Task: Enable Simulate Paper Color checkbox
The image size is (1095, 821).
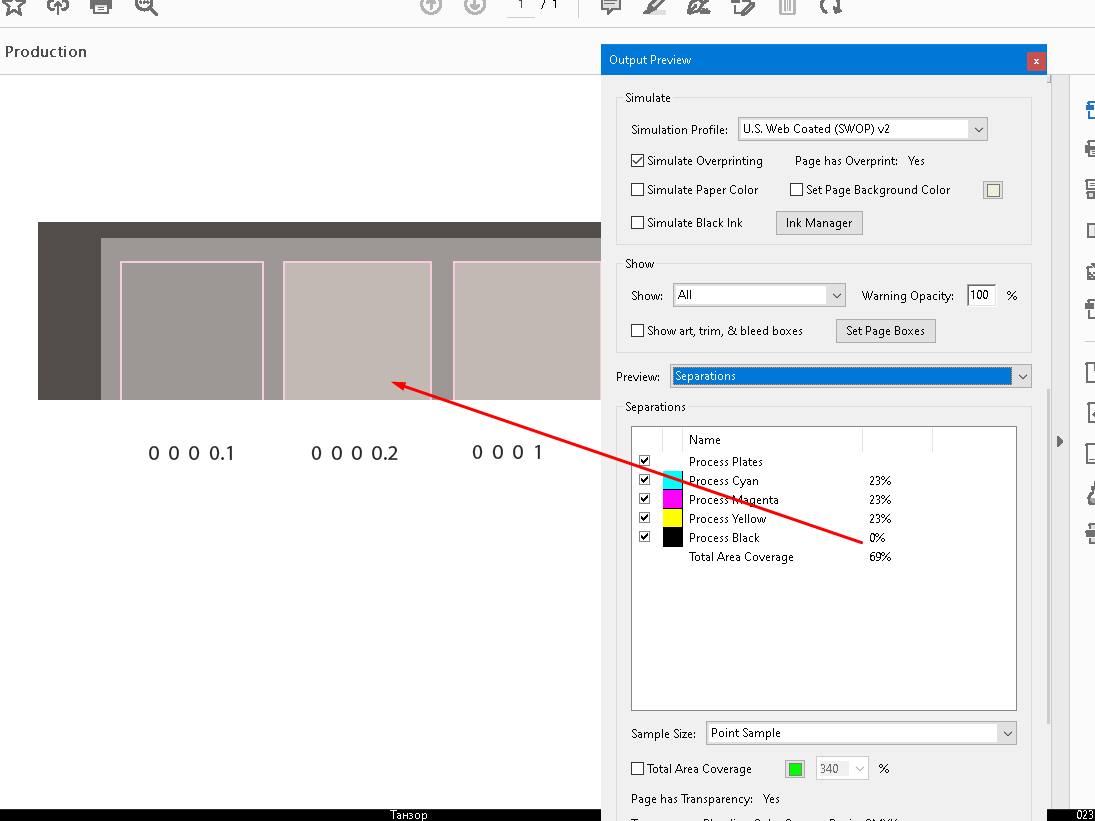Action: (x=638, y=190)
